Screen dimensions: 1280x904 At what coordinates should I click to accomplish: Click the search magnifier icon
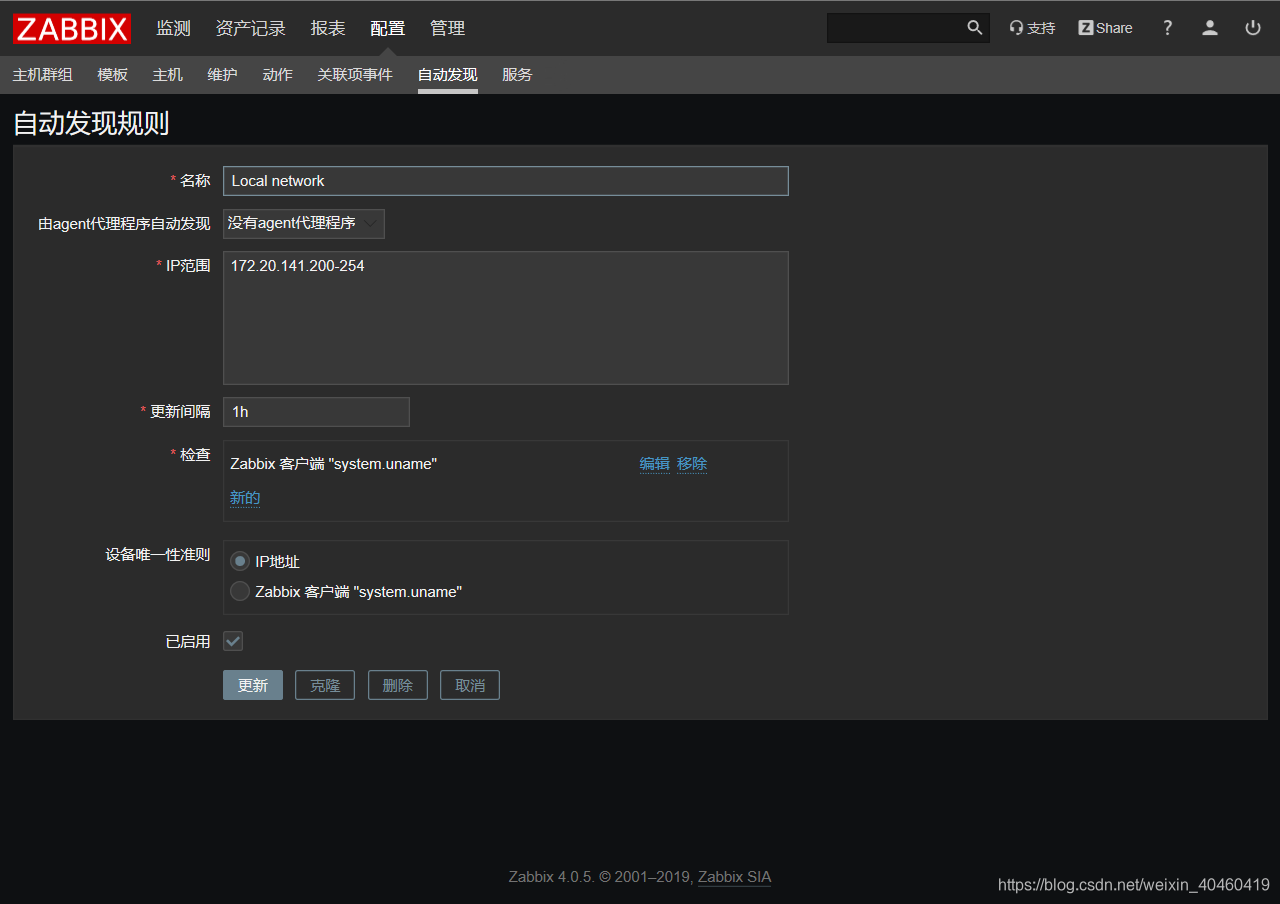point(975,28)
